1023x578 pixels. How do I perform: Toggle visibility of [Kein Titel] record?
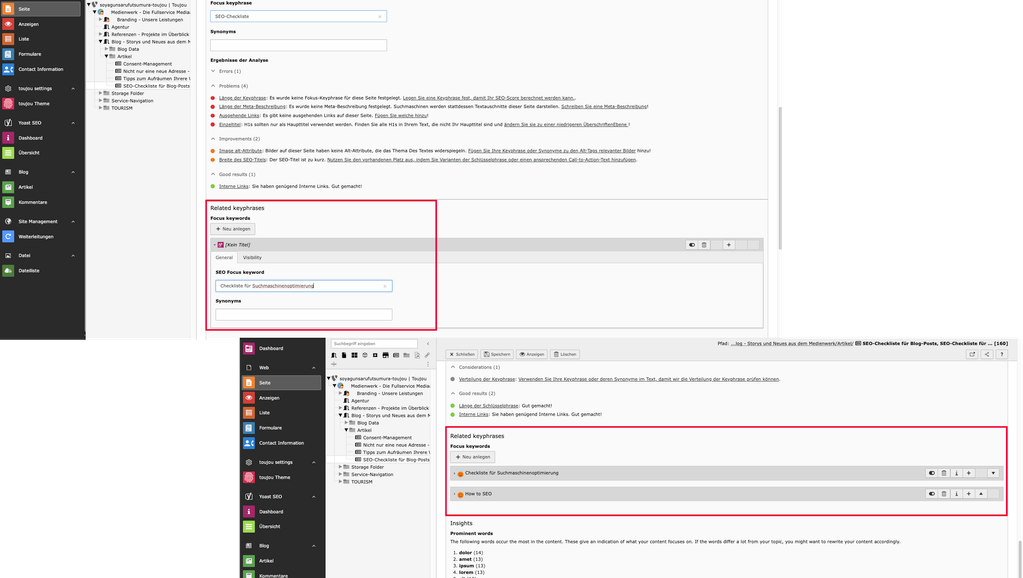[691, 244]
